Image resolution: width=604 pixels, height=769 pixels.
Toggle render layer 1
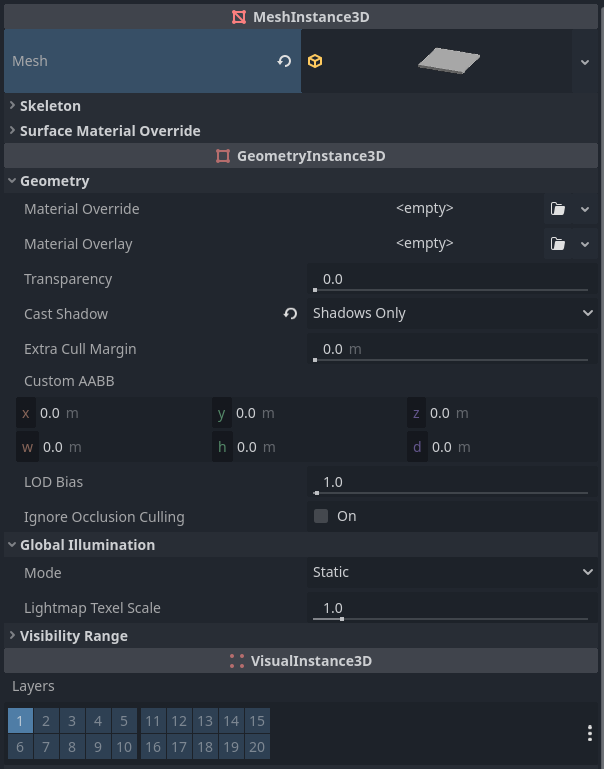click(20, 721)
